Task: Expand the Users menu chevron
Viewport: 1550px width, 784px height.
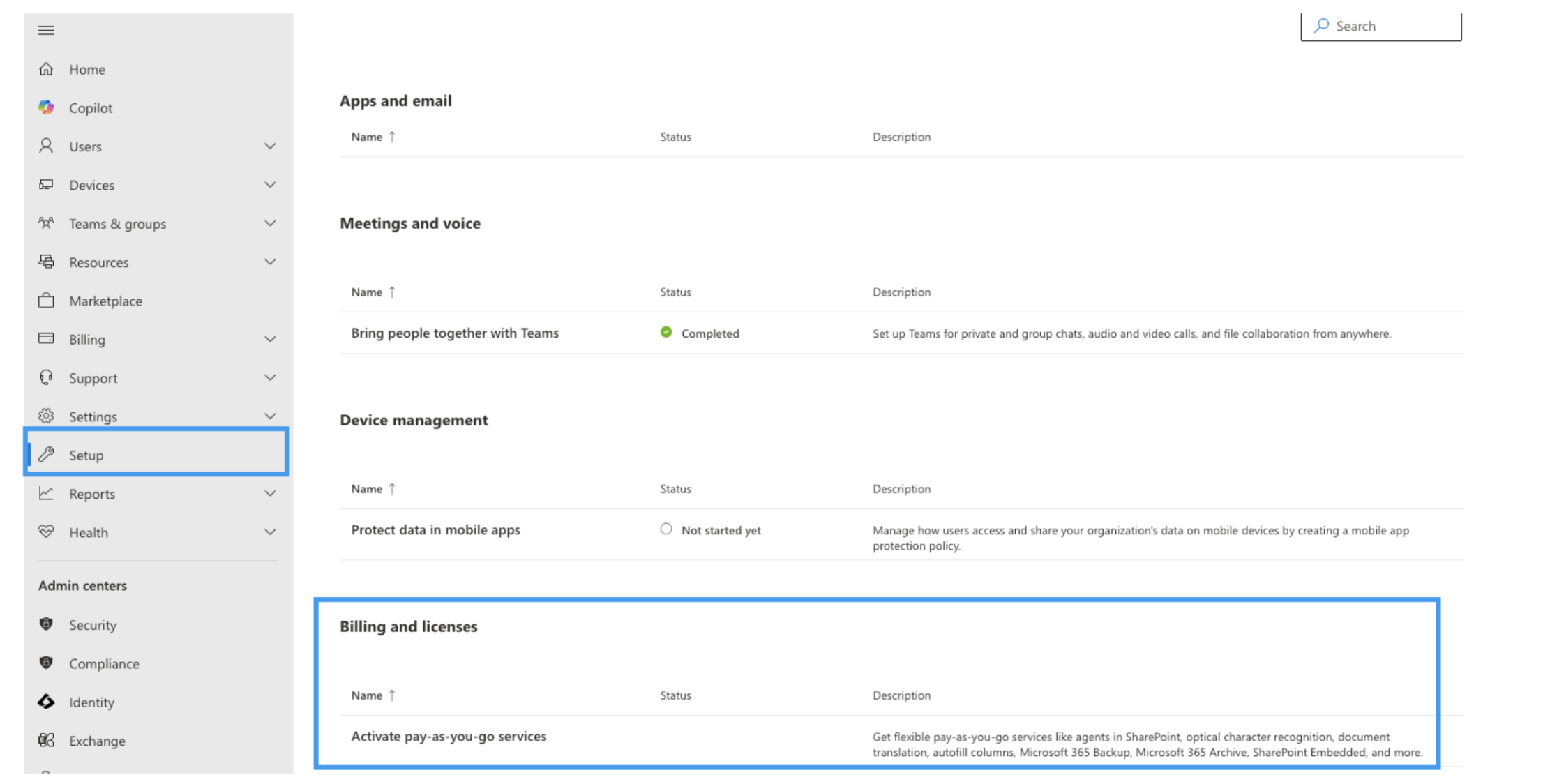Action: (x=270, y=146)
